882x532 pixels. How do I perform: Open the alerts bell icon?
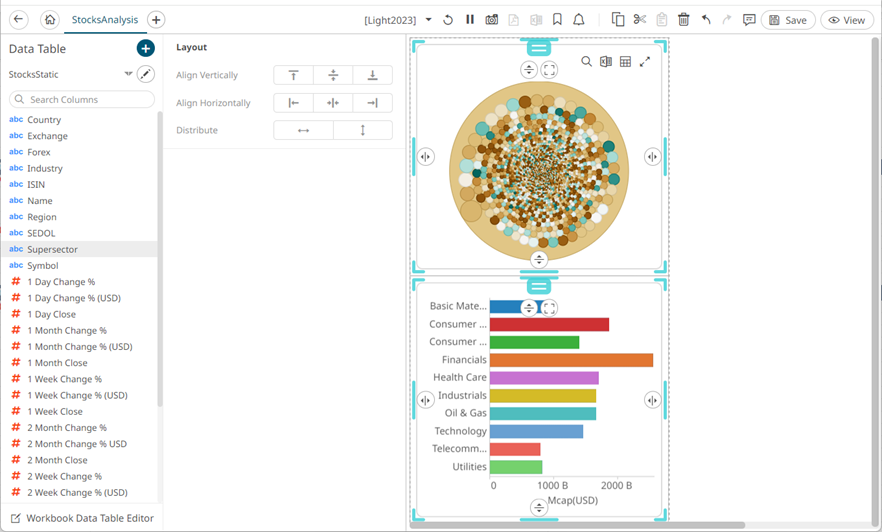[579, 20]
